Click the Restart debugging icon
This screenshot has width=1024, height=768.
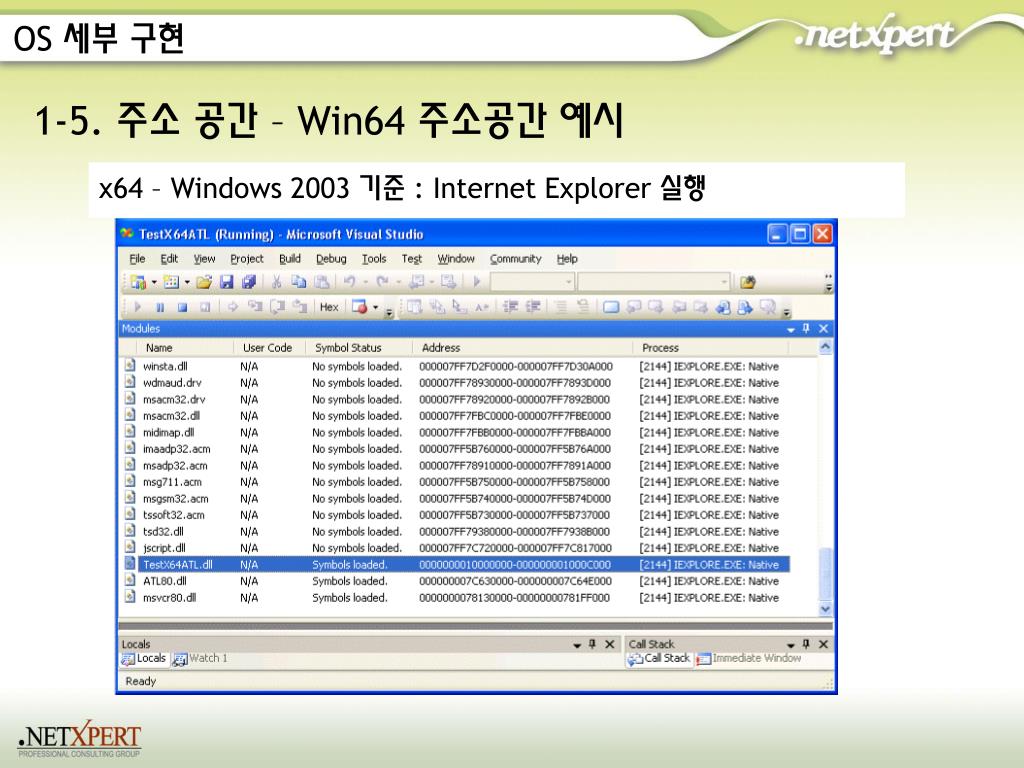pos(205,307)
